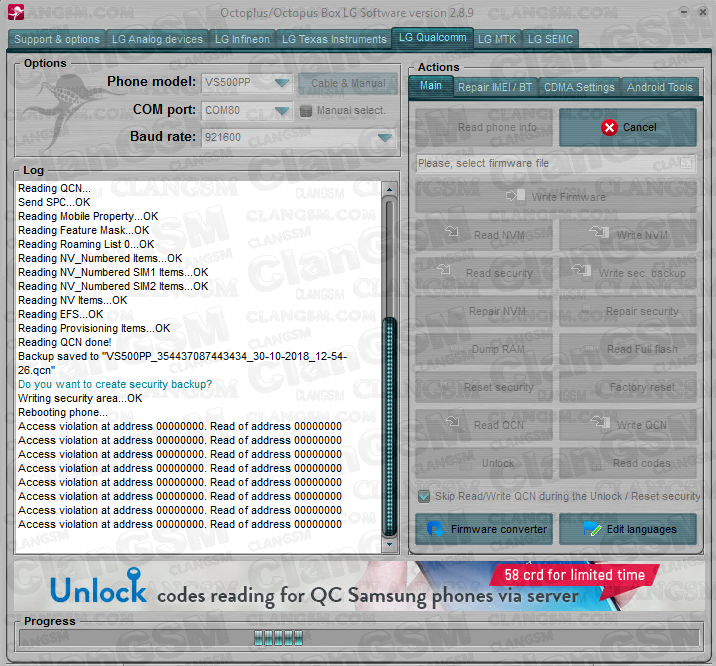Open the Repair IMEI / BT tab
Screen dimensions: 716x666
pos(495,87)
